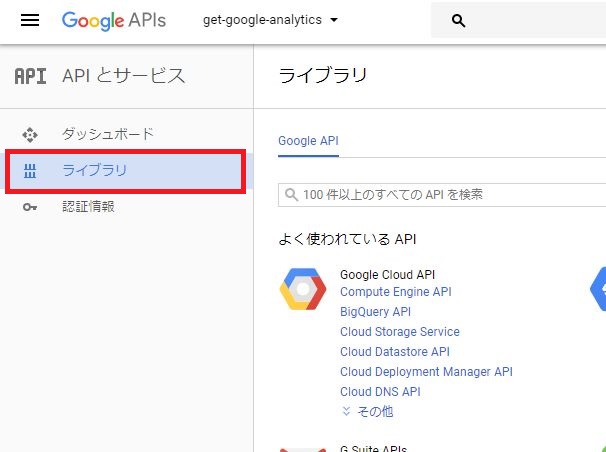This screenshot has width=606, height=452.
Task: Open the Cloud Datastore API link
Action: click(395, 352)
